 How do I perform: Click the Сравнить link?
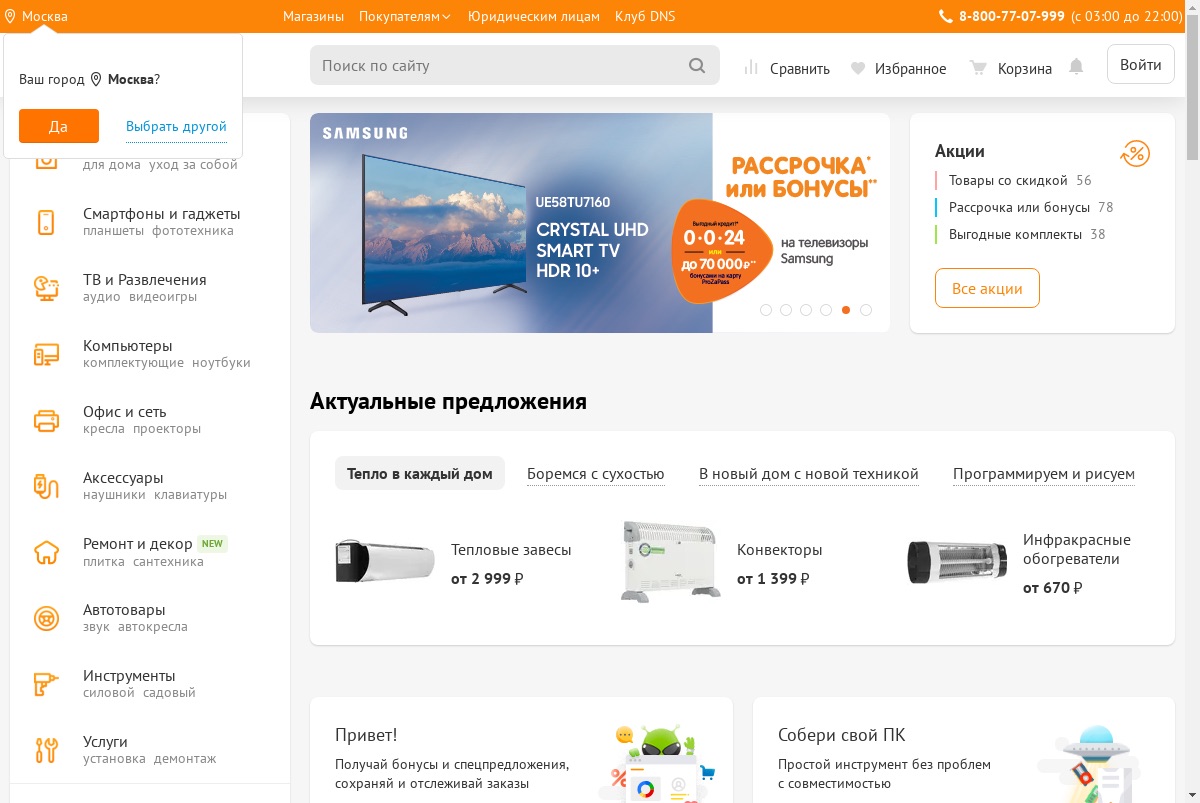[x=800, y=69]
